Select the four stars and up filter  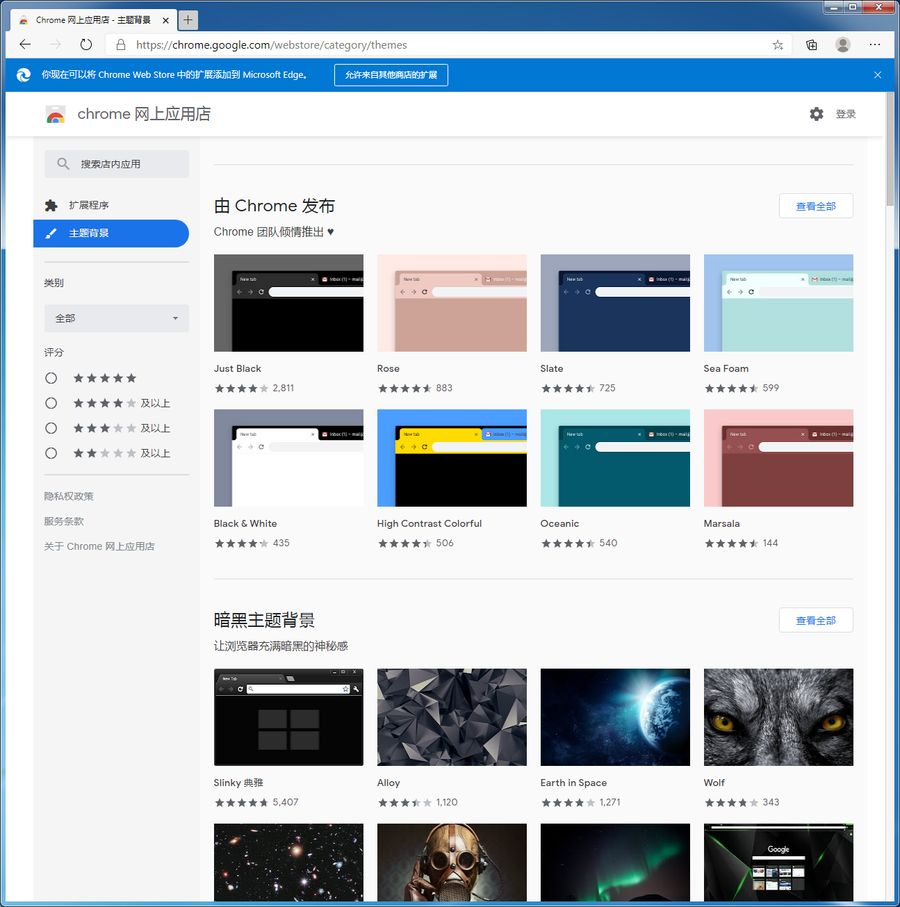pos(51,403)
